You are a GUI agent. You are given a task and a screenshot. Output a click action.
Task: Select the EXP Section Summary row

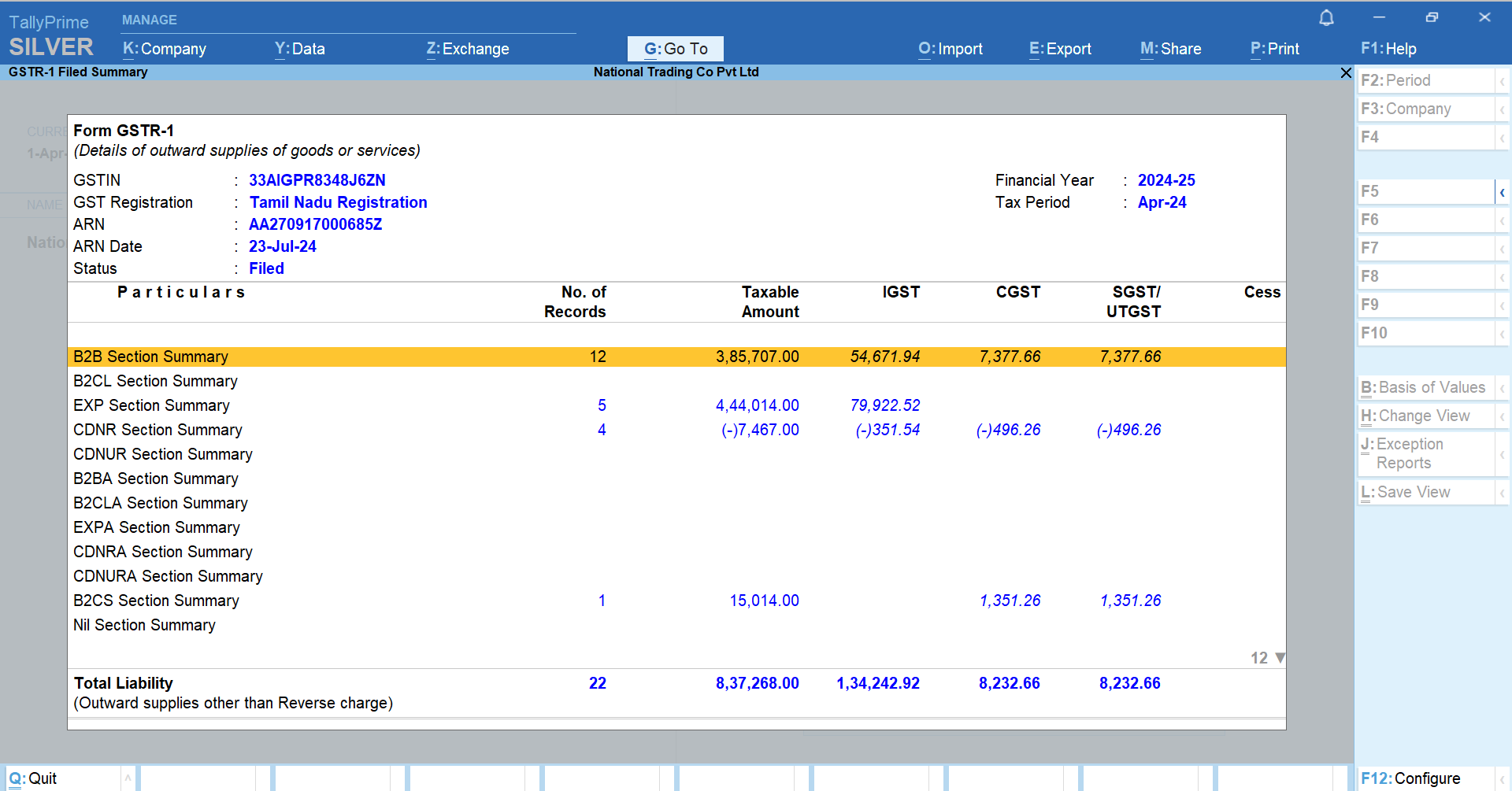tap(151, 405)
